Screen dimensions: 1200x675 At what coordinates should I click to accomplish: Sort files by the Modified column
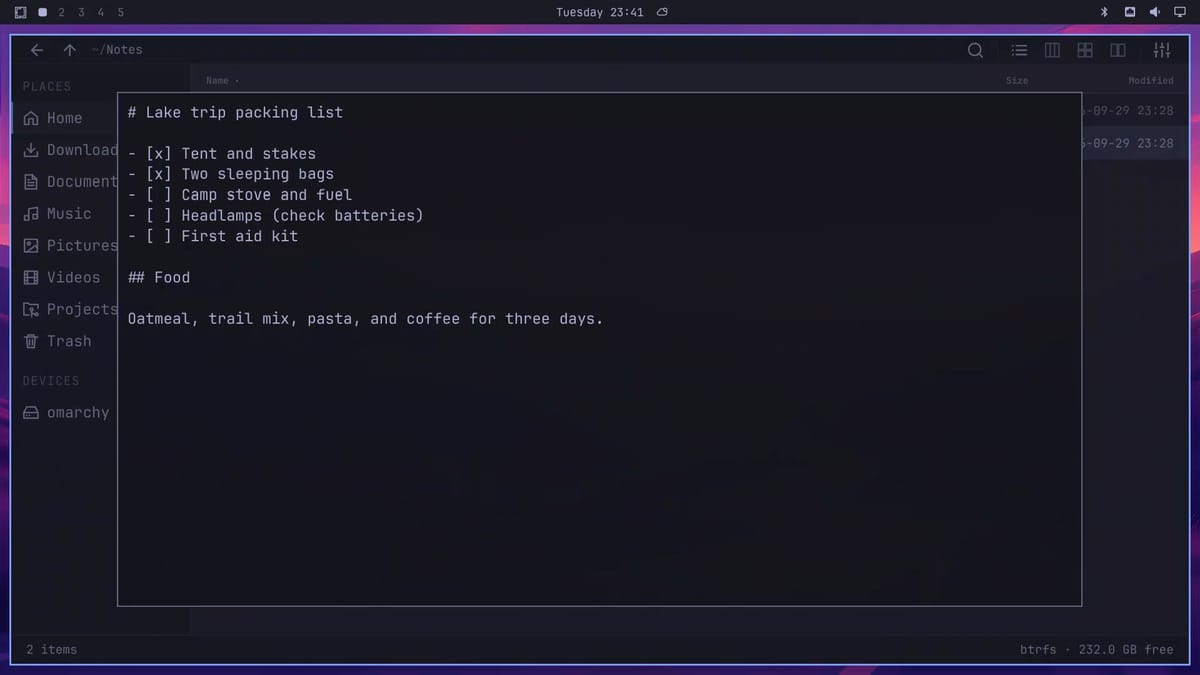pos(1151,80)
